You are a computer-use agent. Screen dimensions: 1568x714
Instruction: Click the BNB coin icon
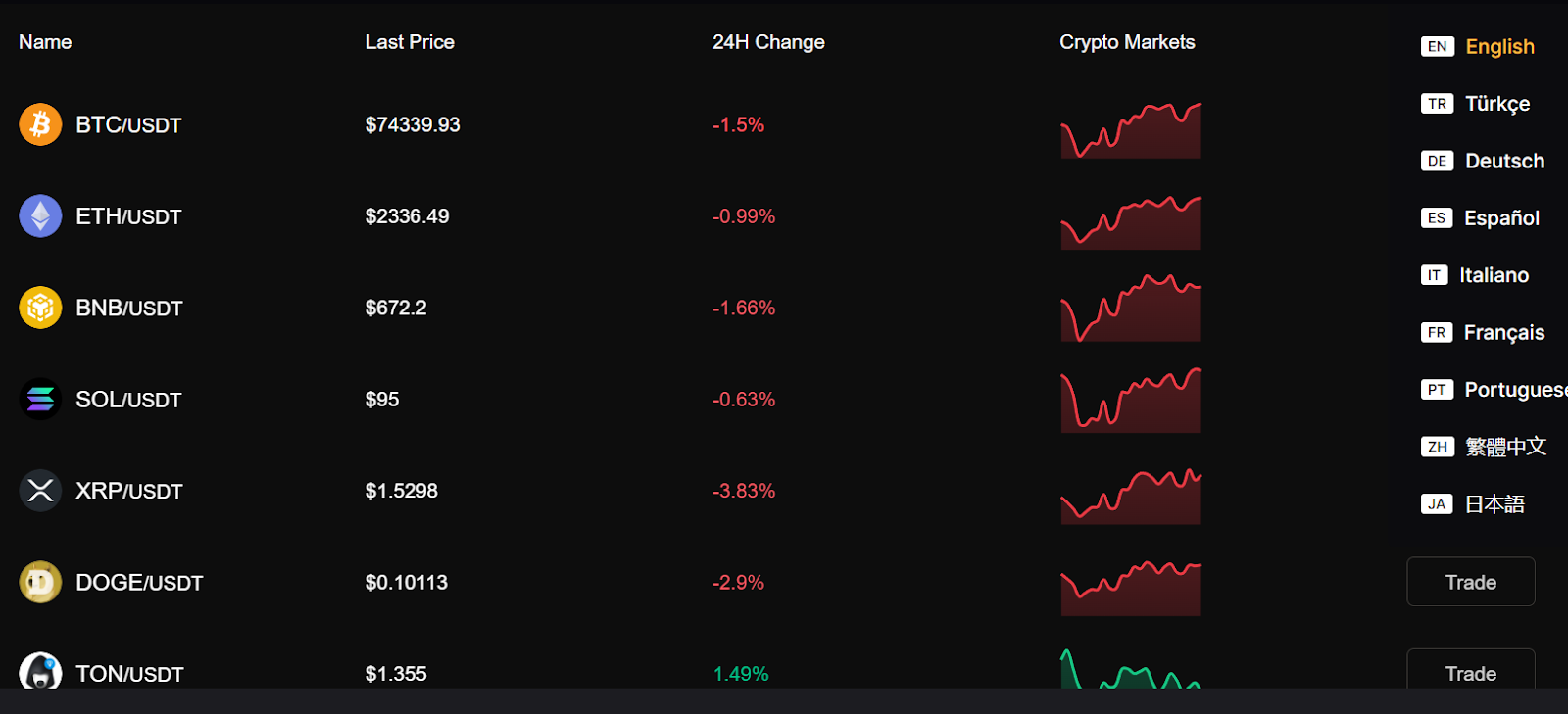pos(39,307)
